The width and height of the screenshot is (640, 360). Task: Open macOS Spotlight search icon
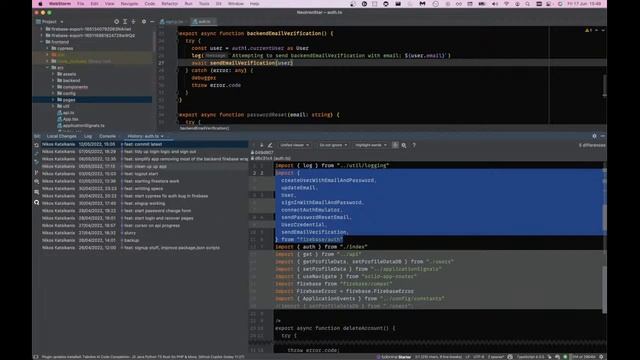pos(528,4)
